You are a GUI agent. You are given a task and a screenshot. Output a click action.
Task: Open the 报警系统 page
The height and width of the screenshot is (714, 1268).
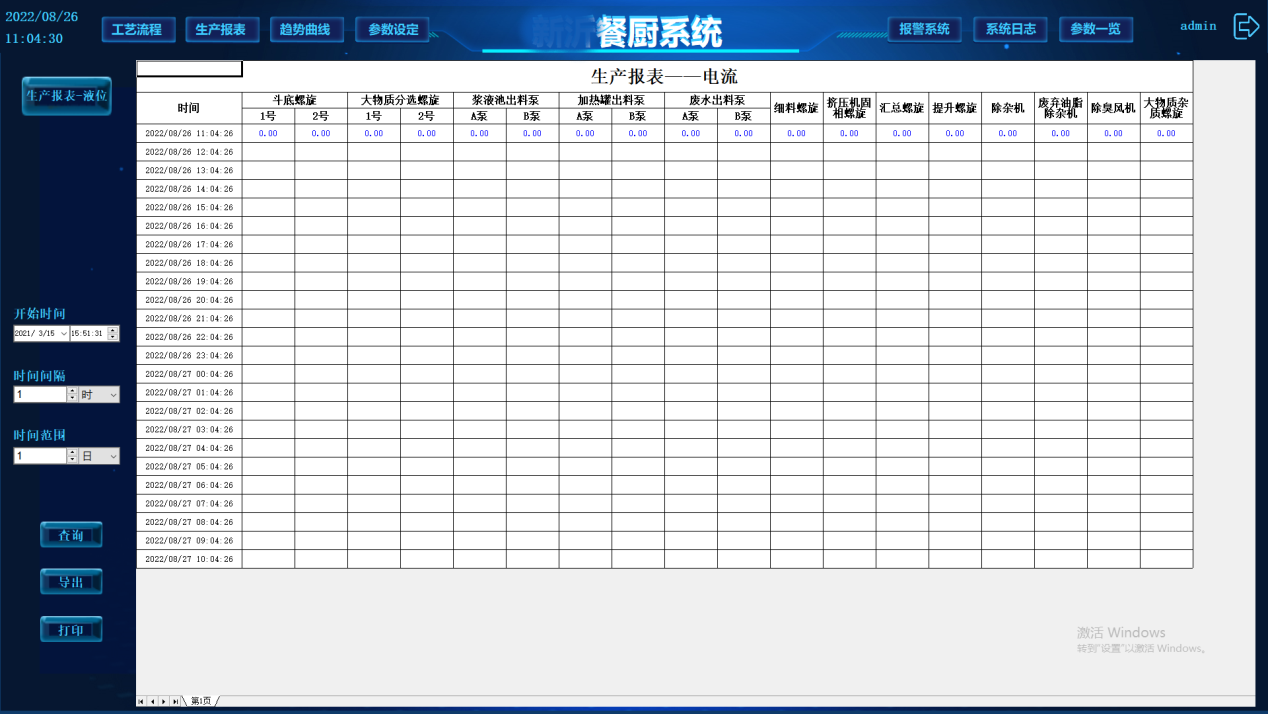click(924, 30)
